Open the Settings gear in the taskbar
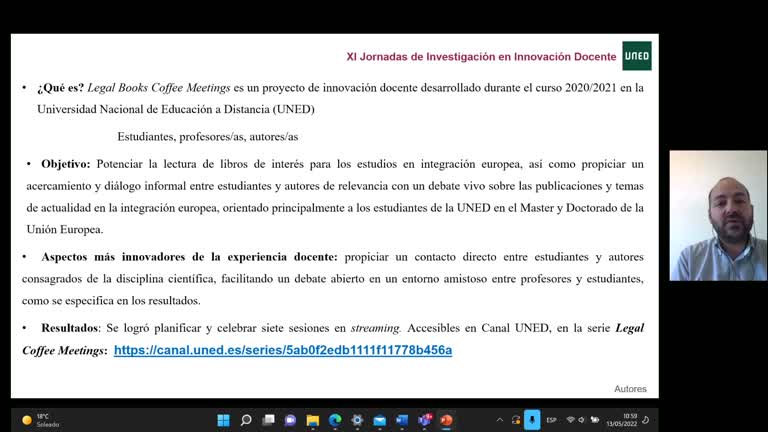This screenshot has width=768, height=432. click(x=357, y=420)
